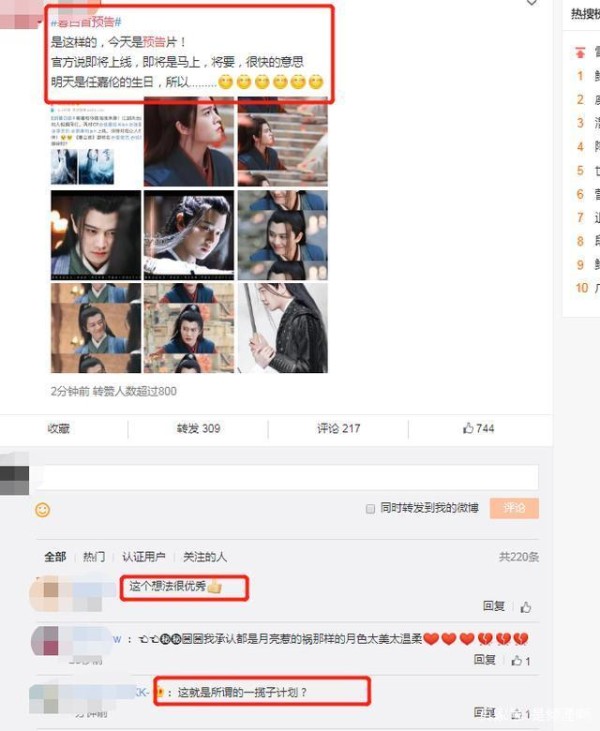Show 全部 comments tab

[x=55, y=557]
